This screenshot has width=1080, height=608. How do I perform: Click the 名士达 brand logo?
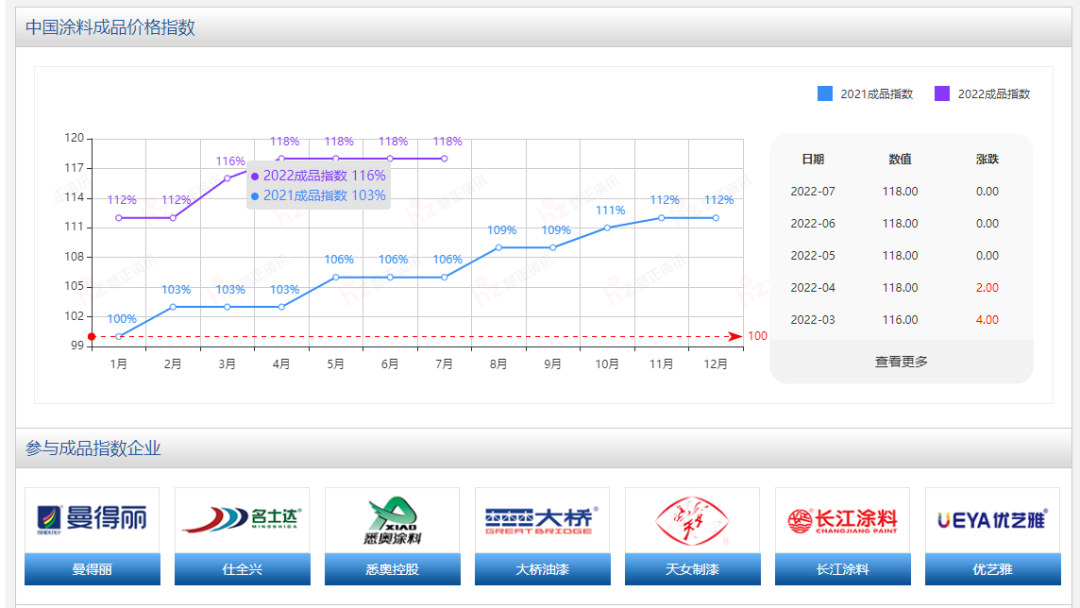click(242, 519)
